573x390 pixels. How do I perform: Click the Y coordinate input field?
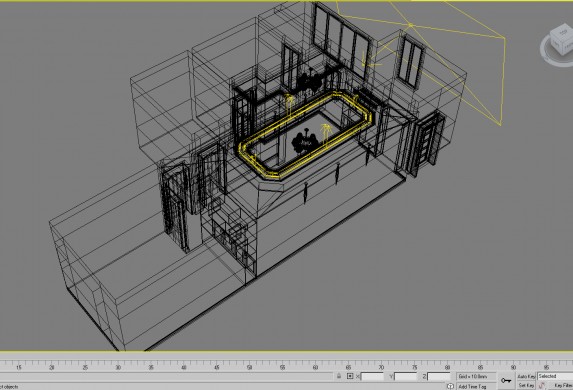[405, 376]
